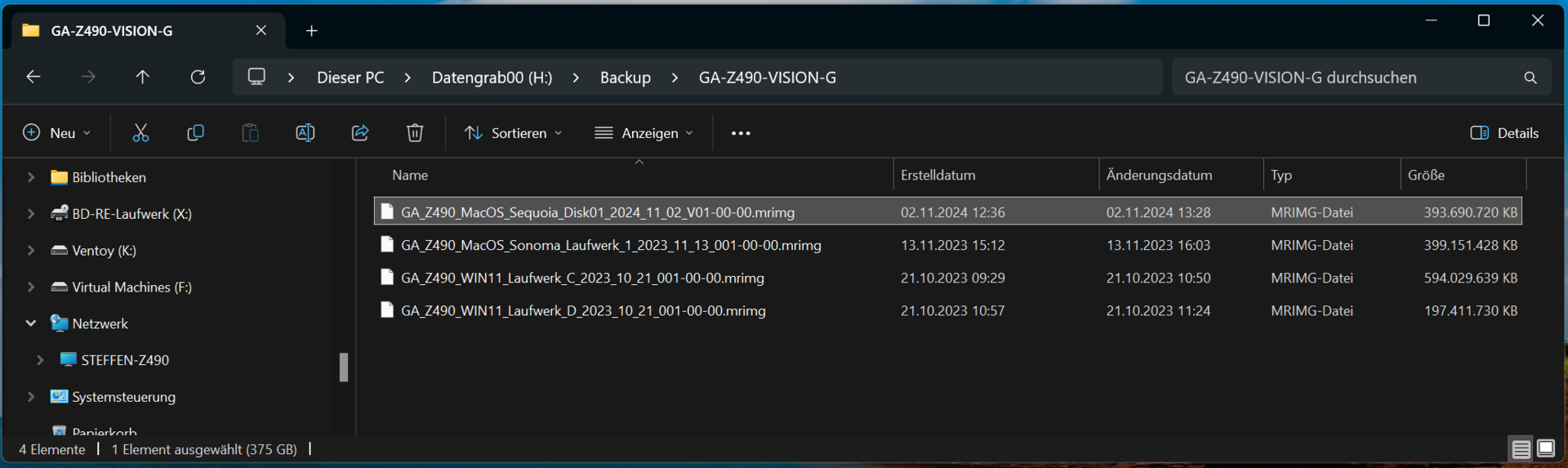The image size is (1568, 468).
Task: Switch to large thumbnails view in status bar
Action: (x=1546, y=448)
